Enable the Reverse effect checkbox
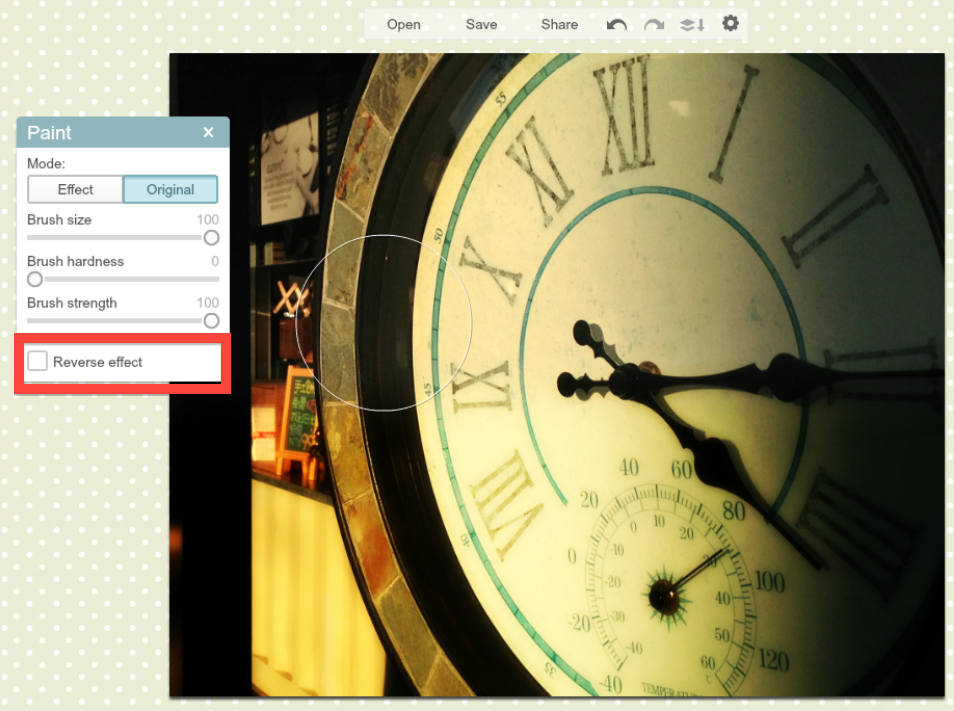The image size is (954, 711). pos(37,361)
